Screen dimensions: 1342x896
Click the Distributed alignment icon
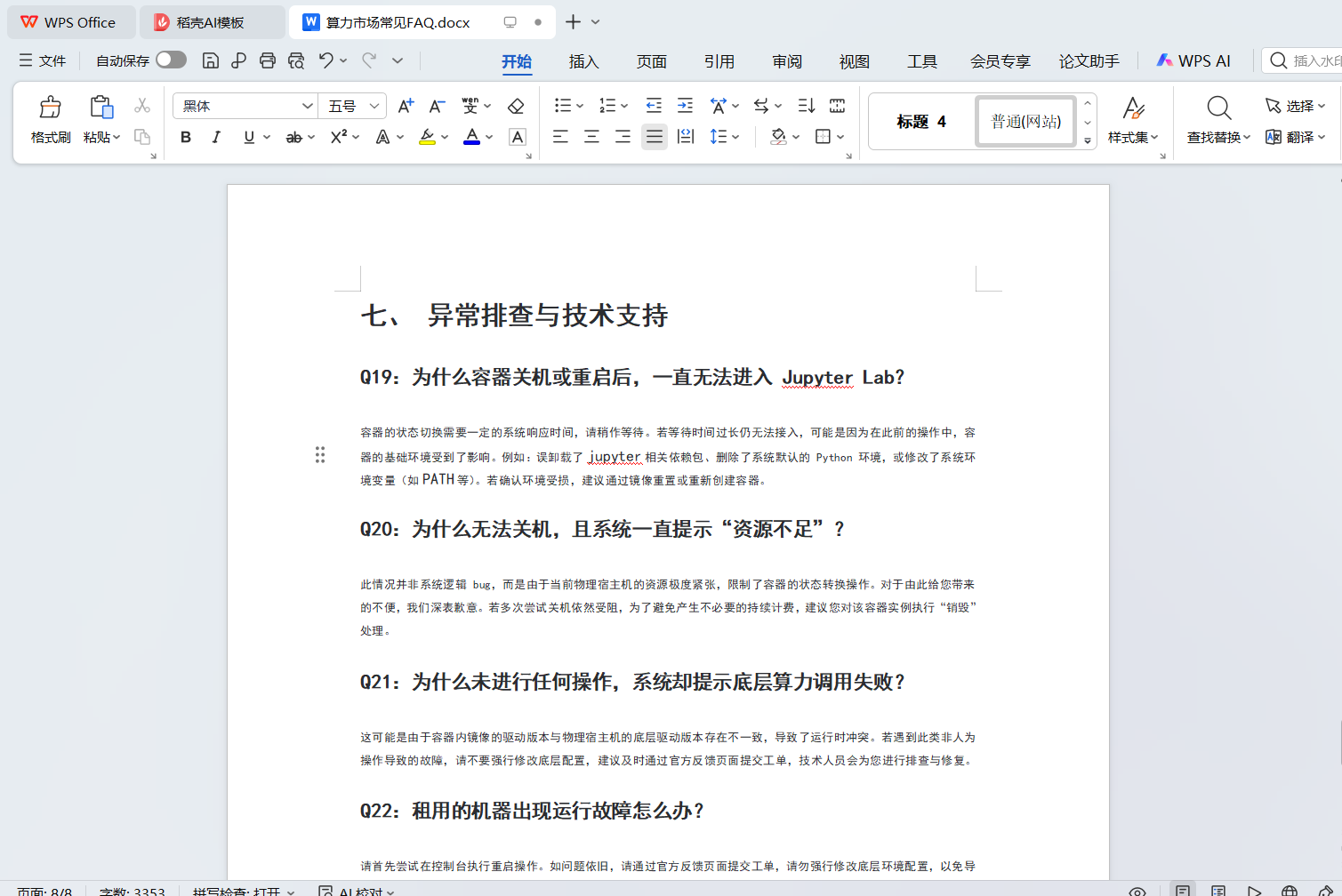point(686,137)
